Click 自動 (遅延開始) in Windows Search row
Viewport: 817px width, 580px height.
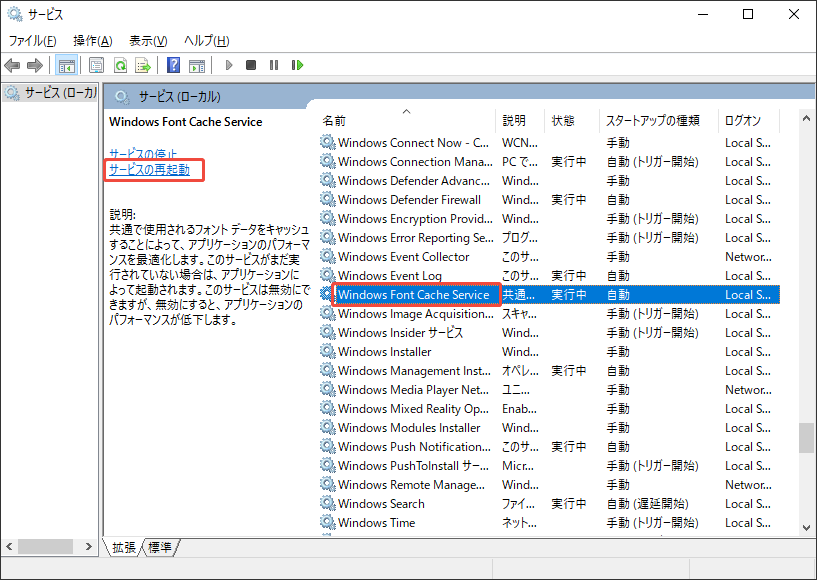pos(648,503)
